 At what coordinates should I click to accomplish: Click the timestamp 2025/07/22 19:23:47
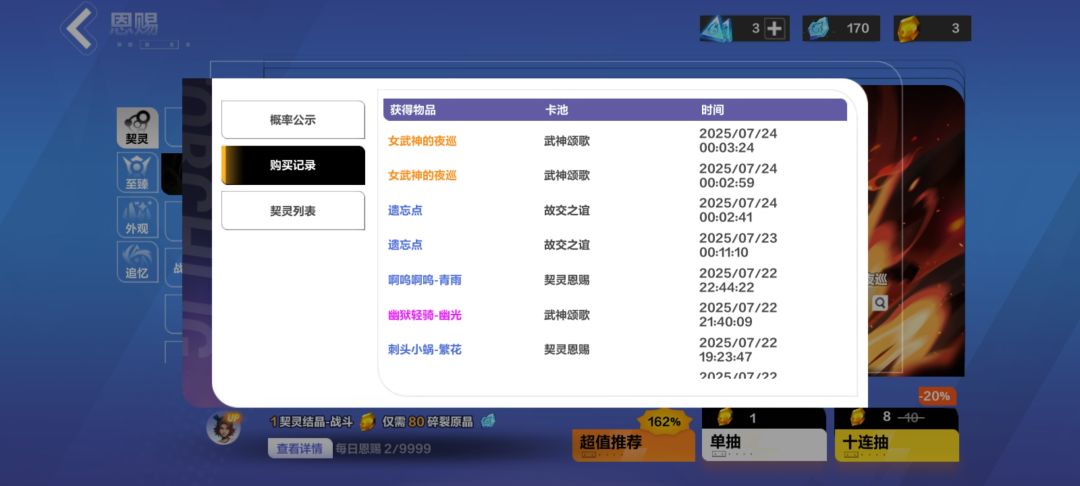coord(738,350)
